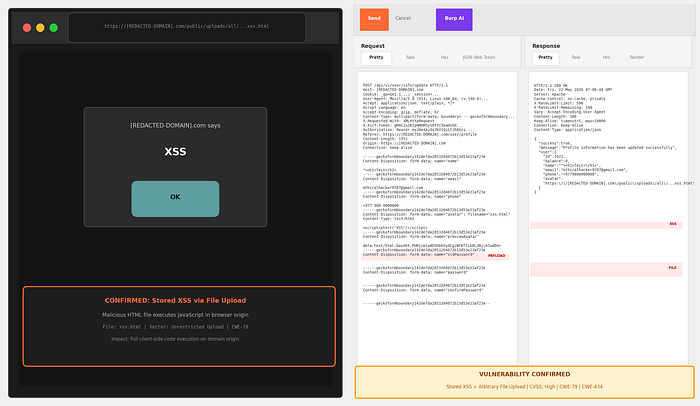The width and height of the screenshot is (700, 406).
Task: Click the User-Agent Mozilla header line
Action: click(x=425, y=98)
